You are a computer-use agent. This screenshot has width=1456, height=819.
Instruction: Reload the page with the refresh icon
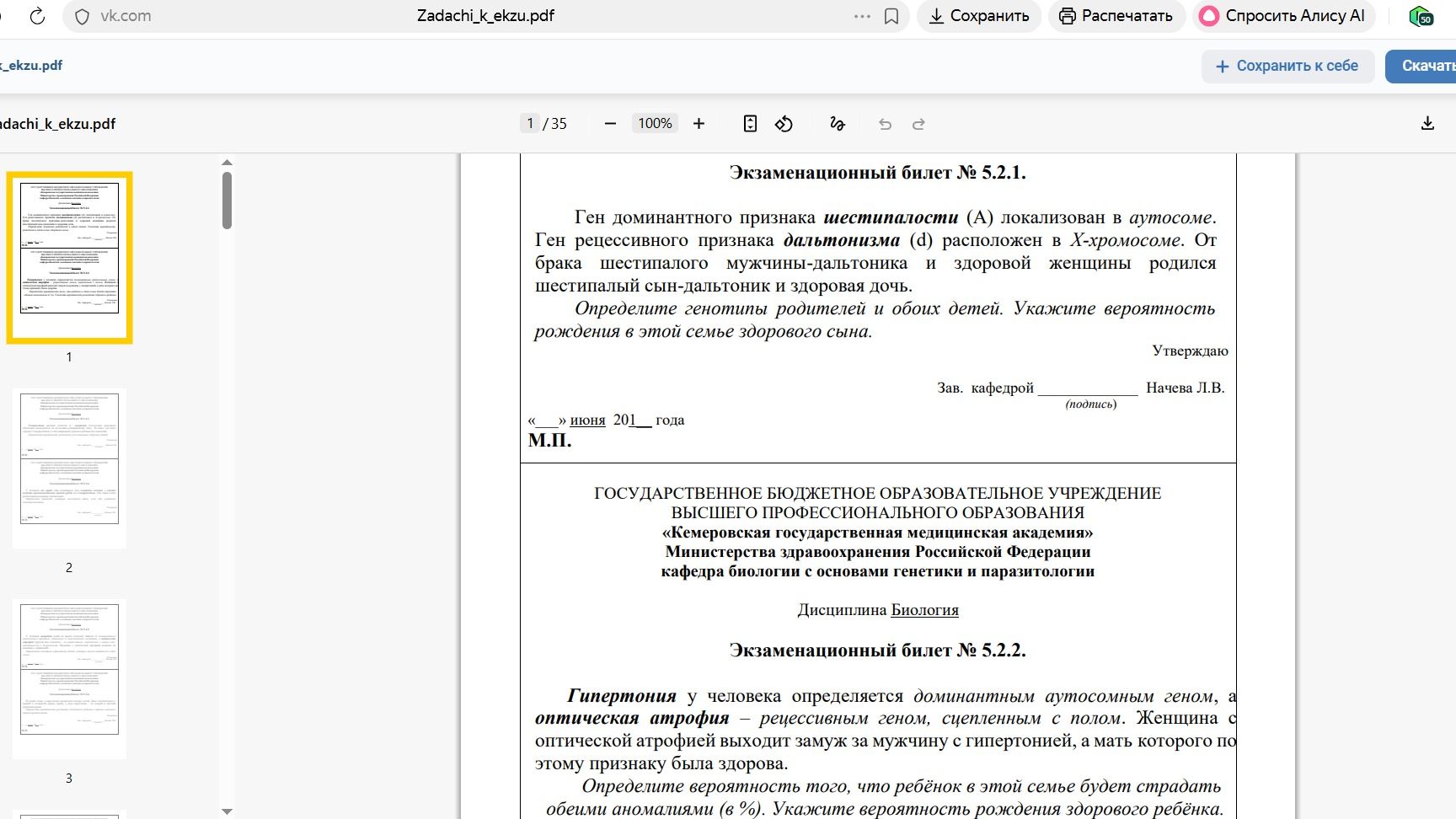[37, 16]
